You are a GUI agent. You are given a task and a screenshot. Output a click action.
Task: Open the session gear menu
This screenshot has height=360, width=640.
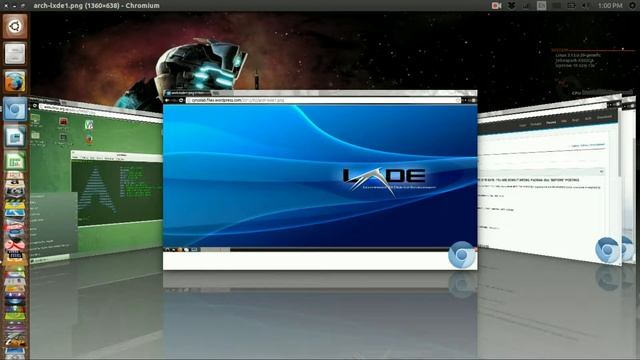point(633,6)
